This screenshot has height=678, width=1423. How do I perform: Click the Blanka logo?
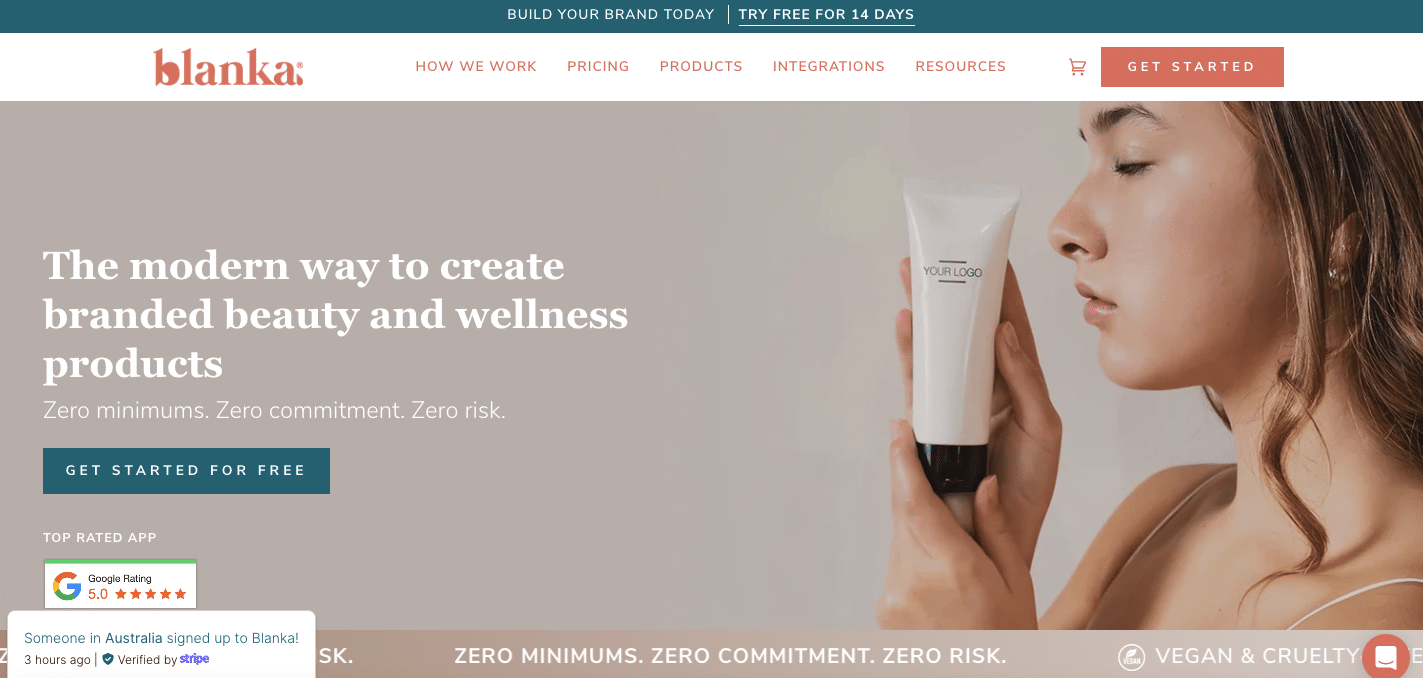[228, 67]
